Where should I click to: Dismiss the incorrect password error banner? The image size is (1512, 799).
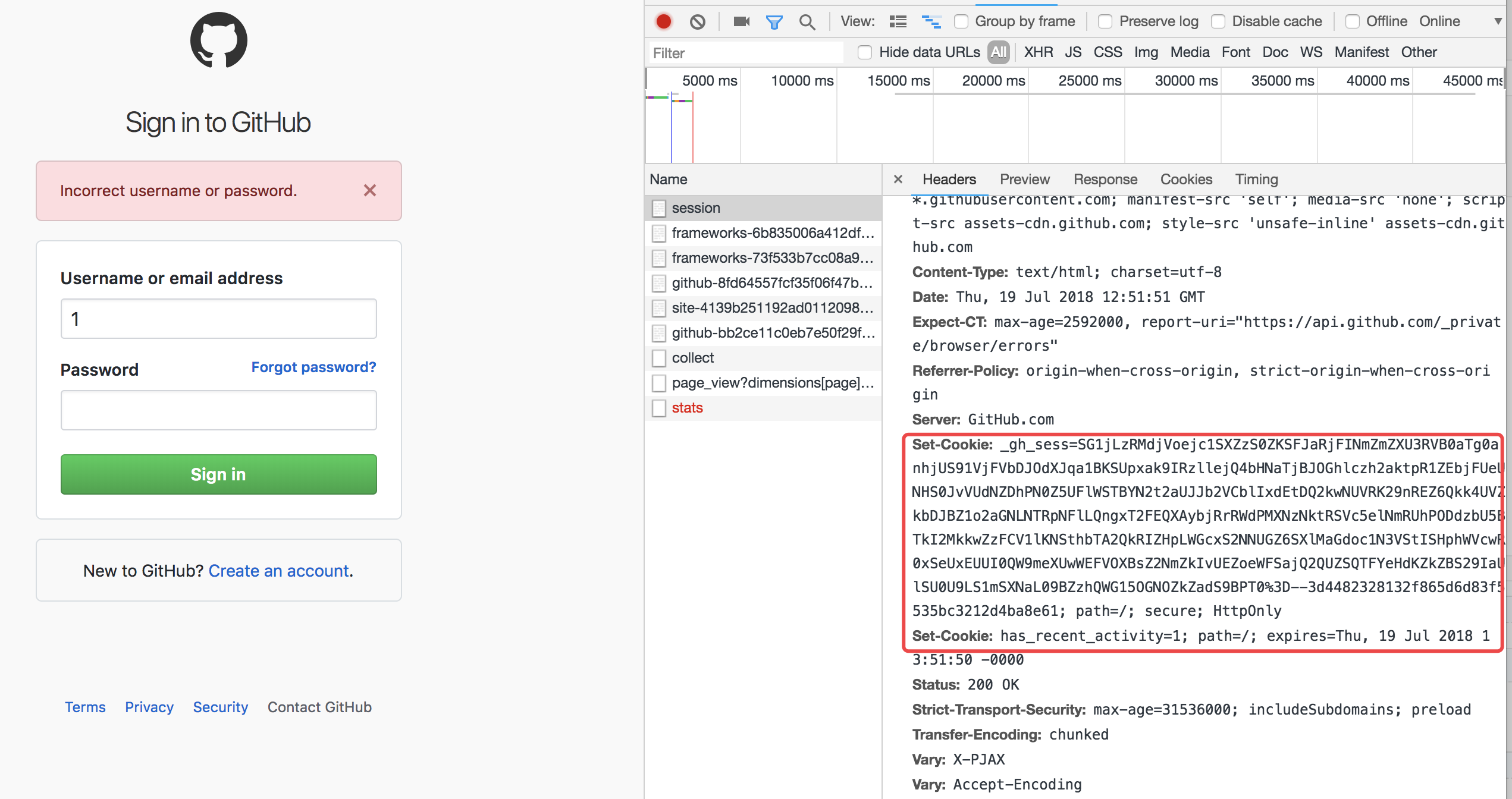click(x=369, y=191)
